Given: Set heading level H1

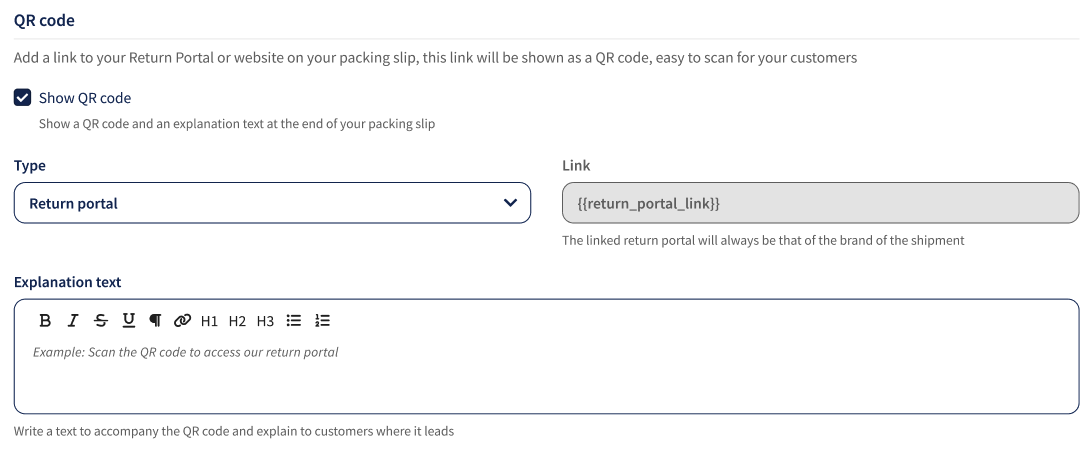Looking at the screenshot, I should point(209,321).
